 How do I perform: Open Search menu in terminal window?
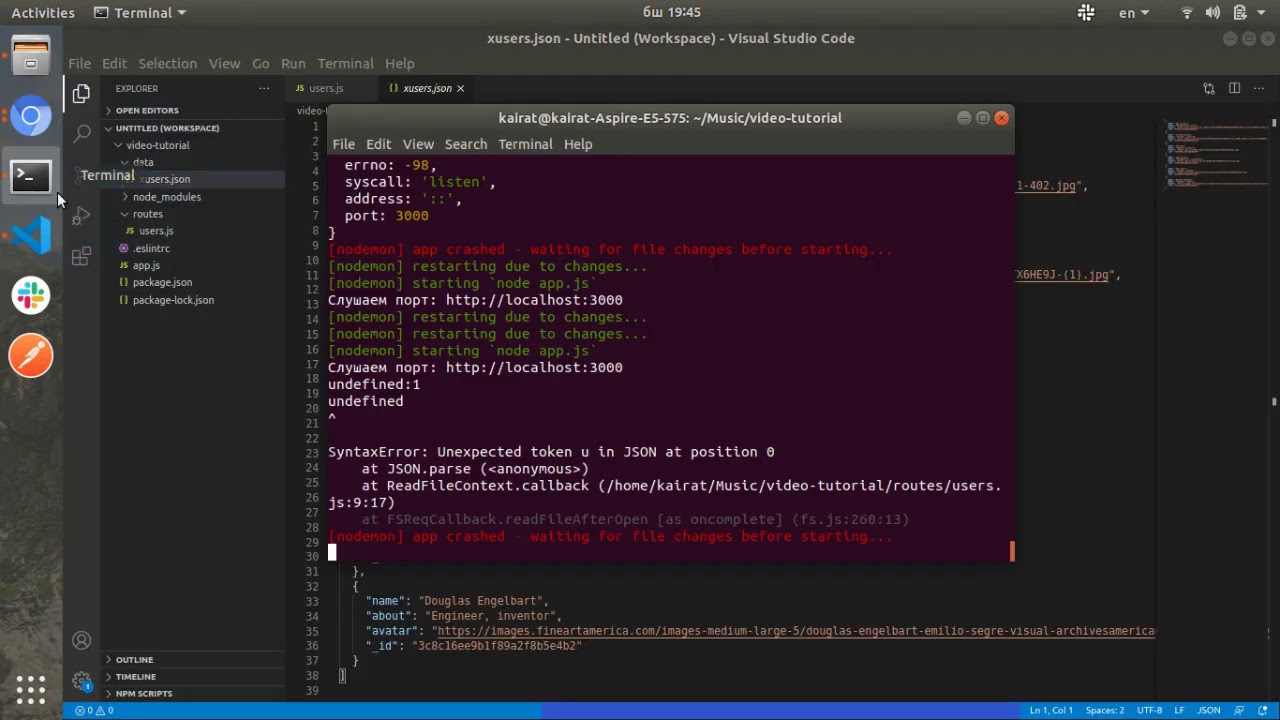coord(466,144)
